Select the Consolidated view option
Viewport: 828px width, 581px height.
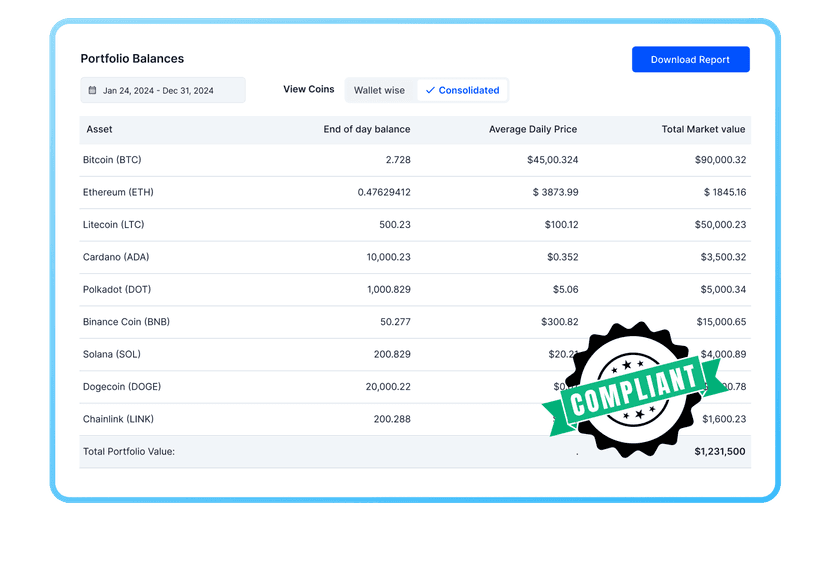463,90
